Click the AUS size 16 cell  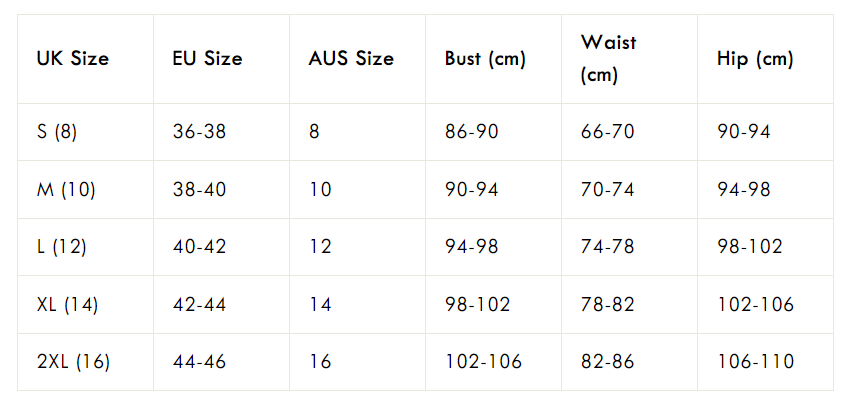tap(358, 362)
